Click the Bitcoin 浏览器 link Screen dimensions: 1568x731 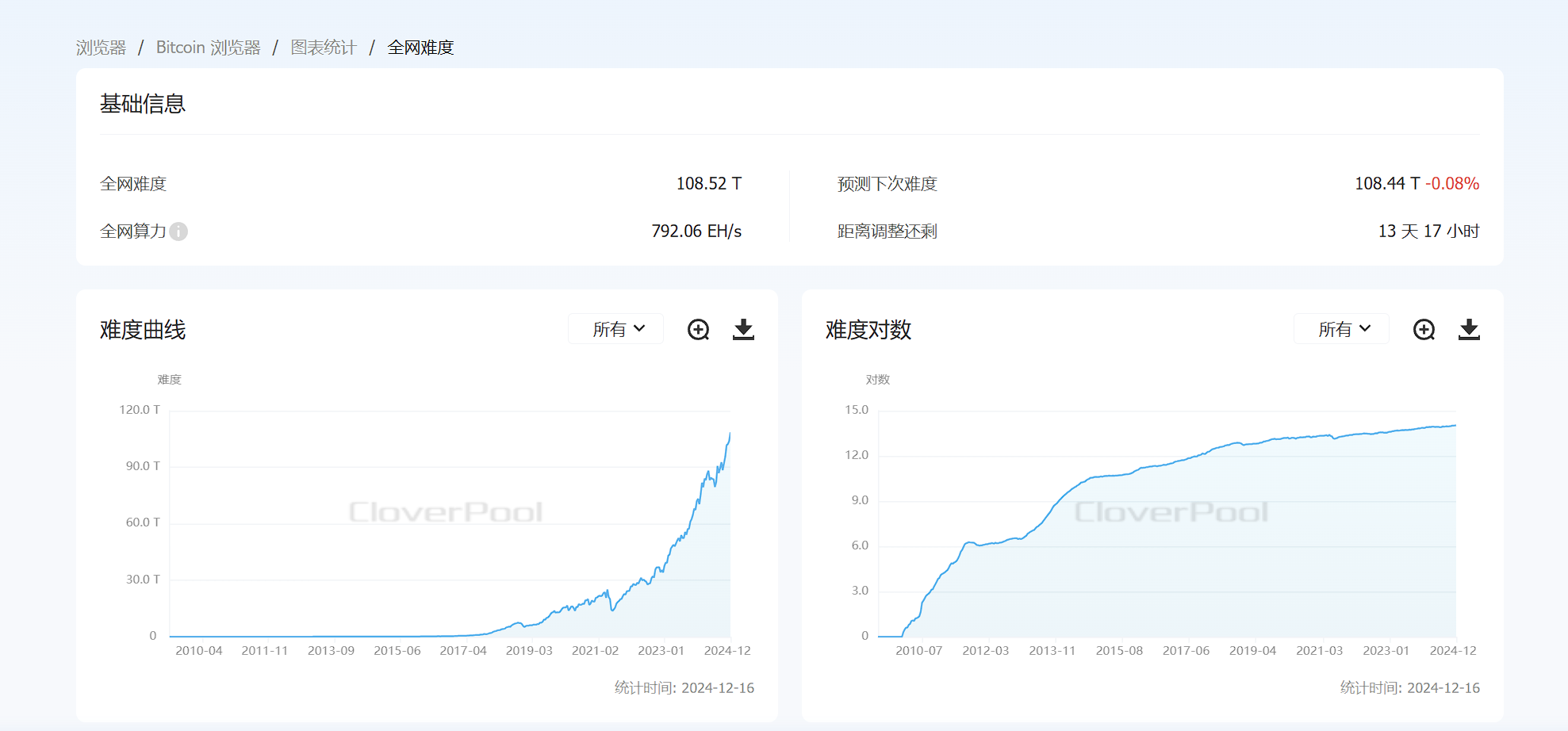(x=209, y=47)
